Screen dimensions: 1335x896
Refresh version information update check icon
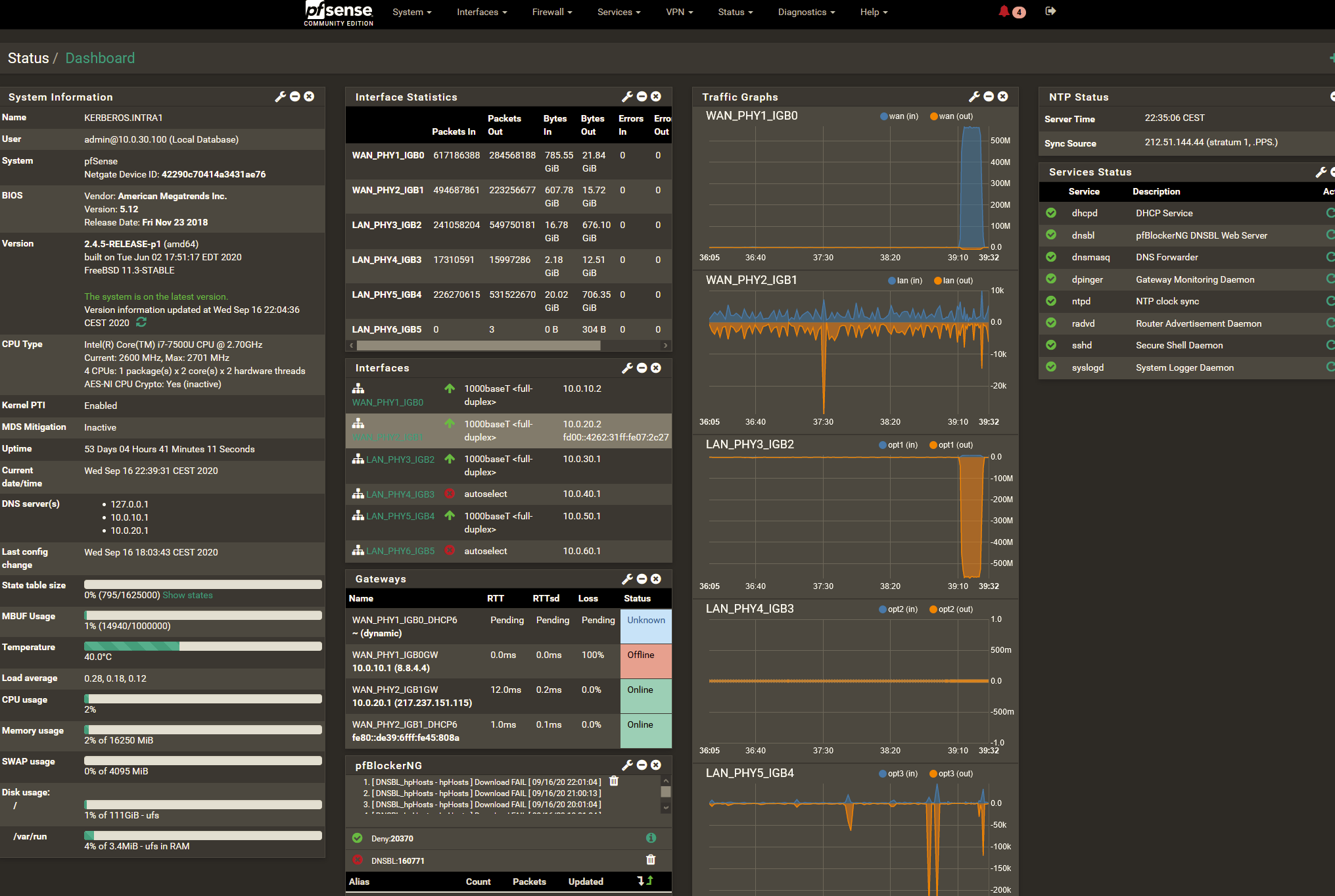tap(141, 323)
